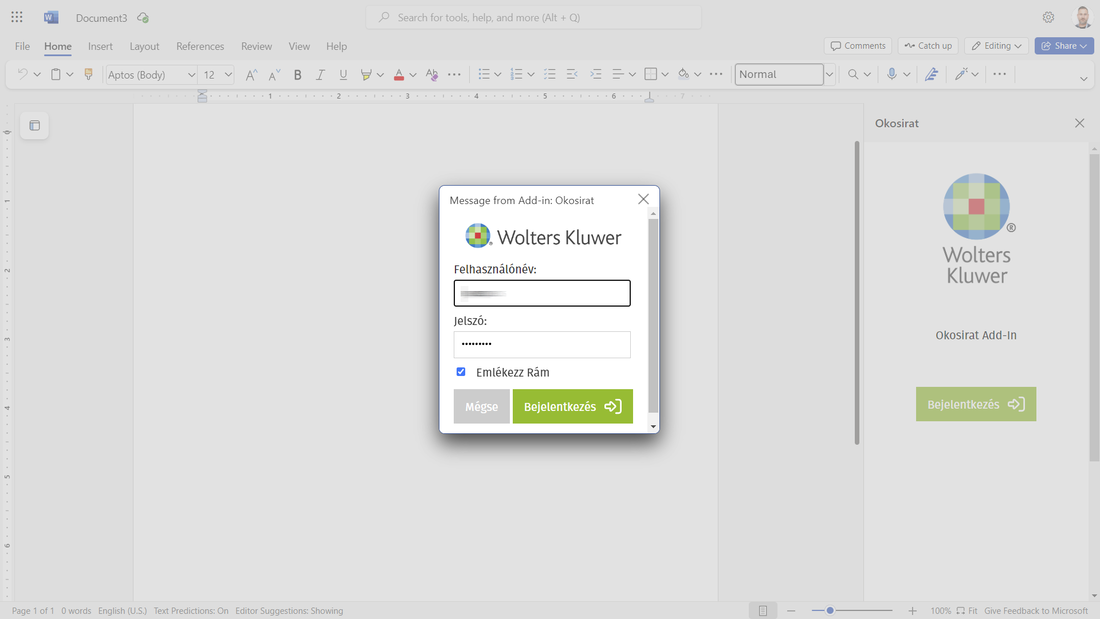
Task: Expand the font size dropdown
Action: click(228, 75)
